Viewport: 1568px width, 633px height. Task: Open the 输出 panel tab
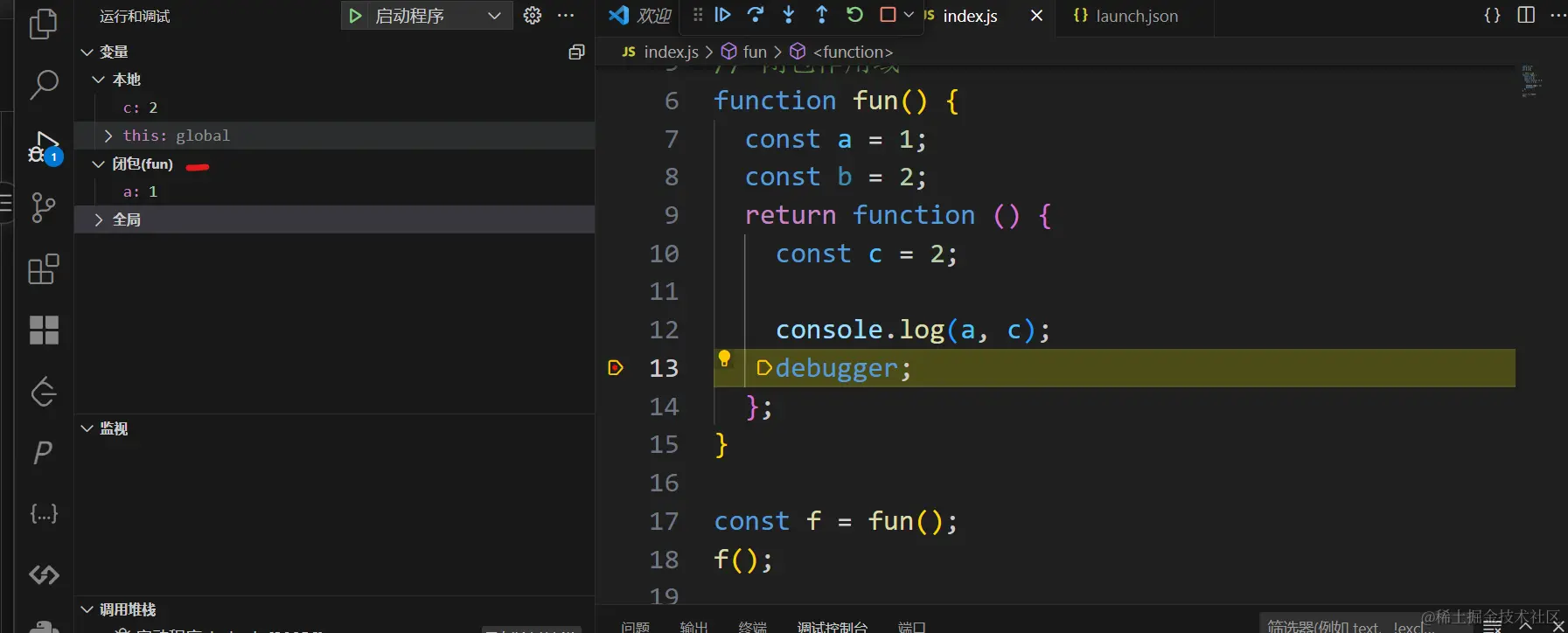coord(694,626)
